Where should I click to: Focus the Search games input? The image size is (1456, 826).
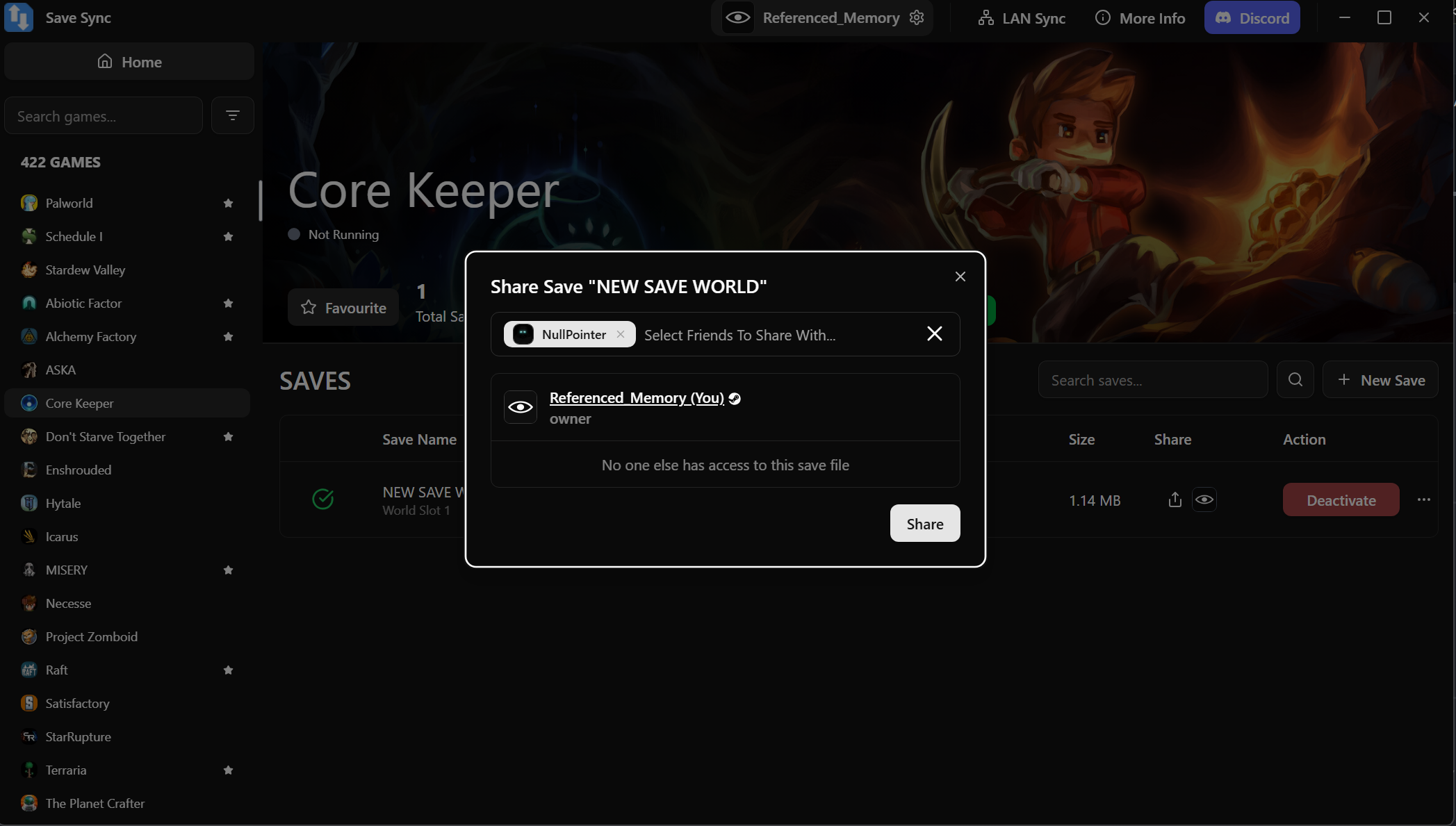[104, 115]
